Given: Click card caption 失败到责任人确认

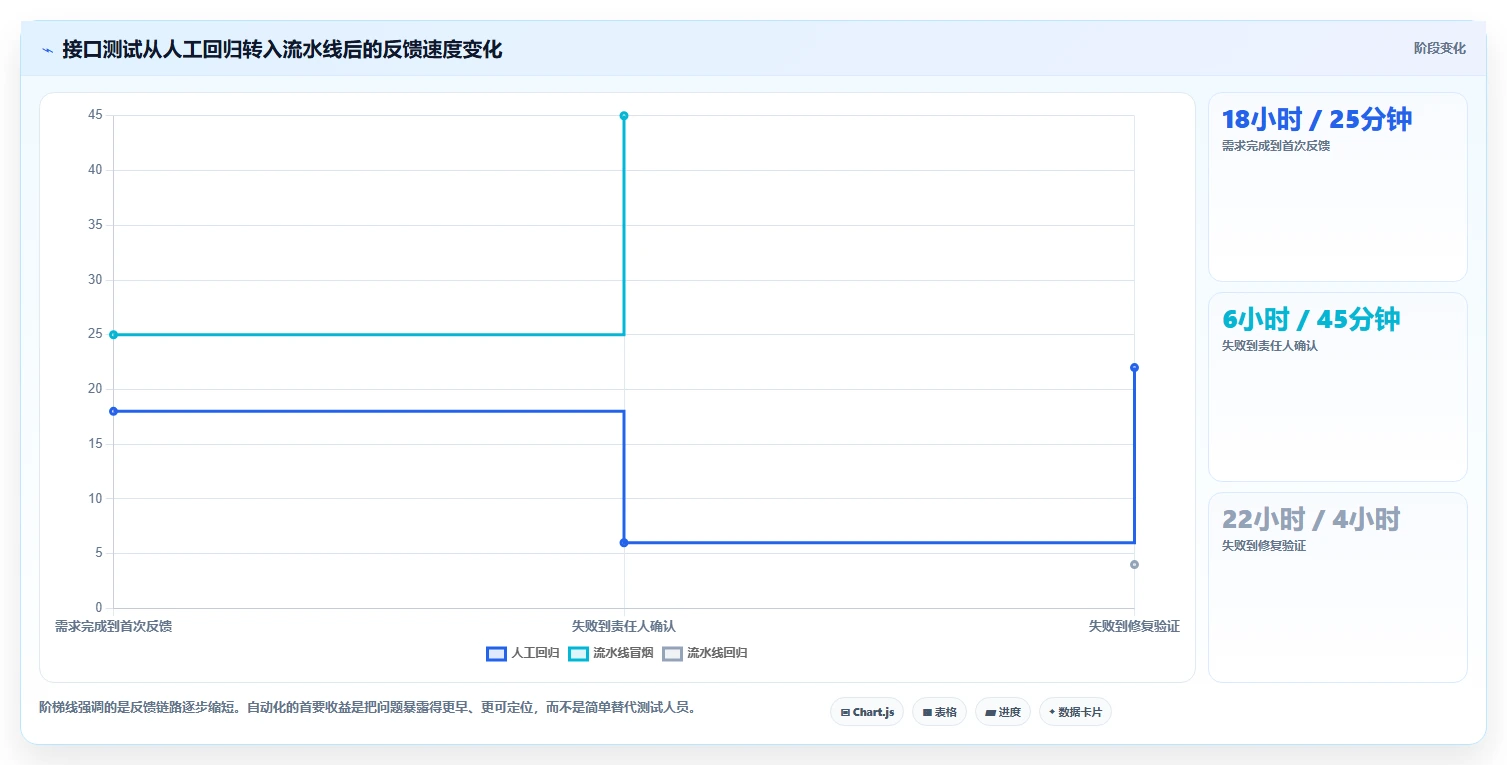Looking at the screenshot, I should coord(1270,345).
